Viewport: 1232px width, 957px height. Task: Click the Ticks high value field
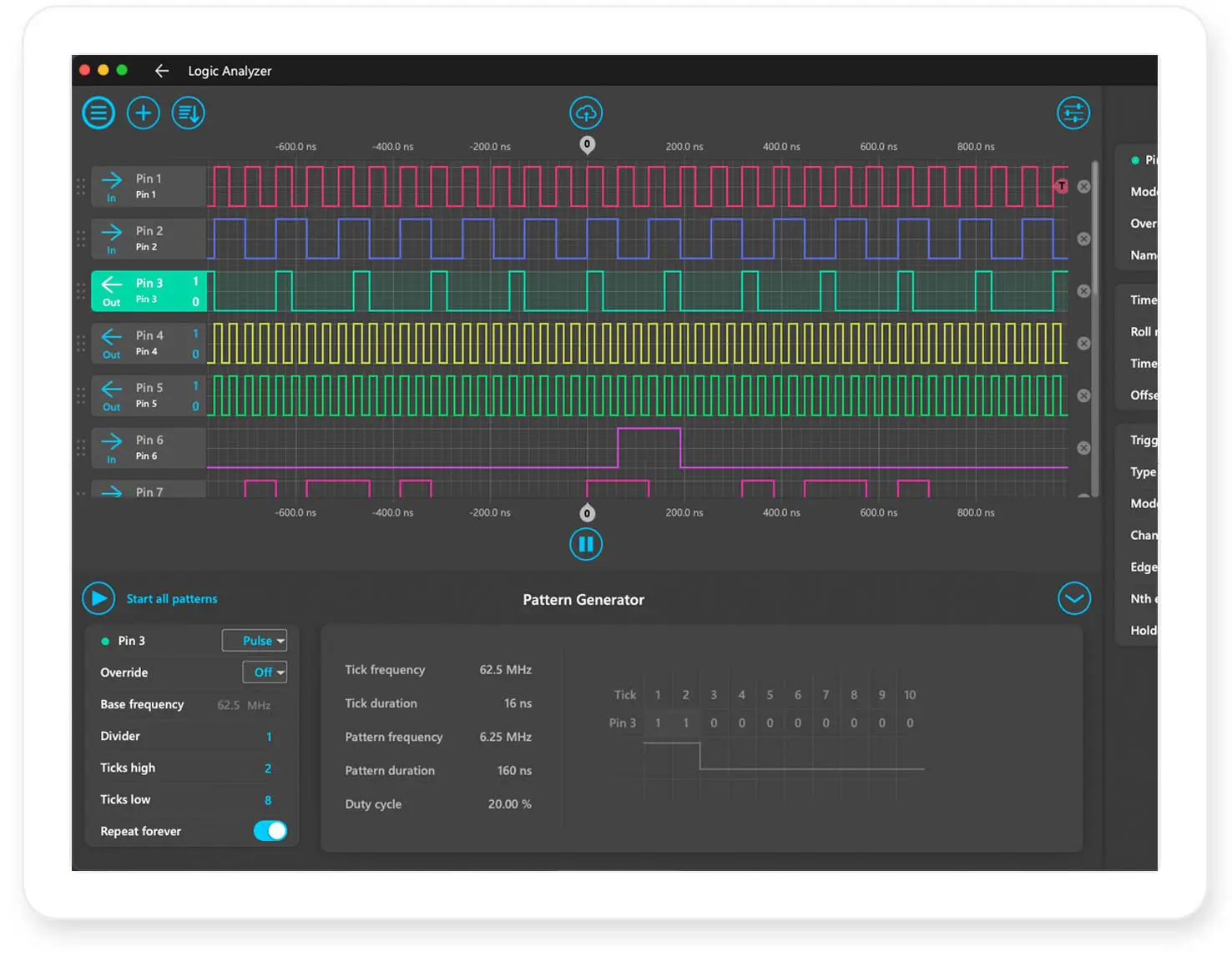click(x=267, y=768)
